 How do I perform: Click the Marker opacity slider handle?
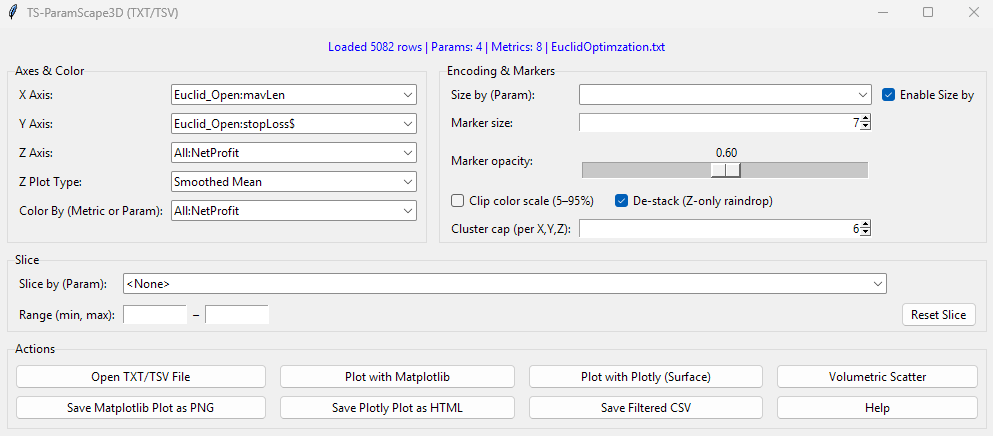coord(726,170)
